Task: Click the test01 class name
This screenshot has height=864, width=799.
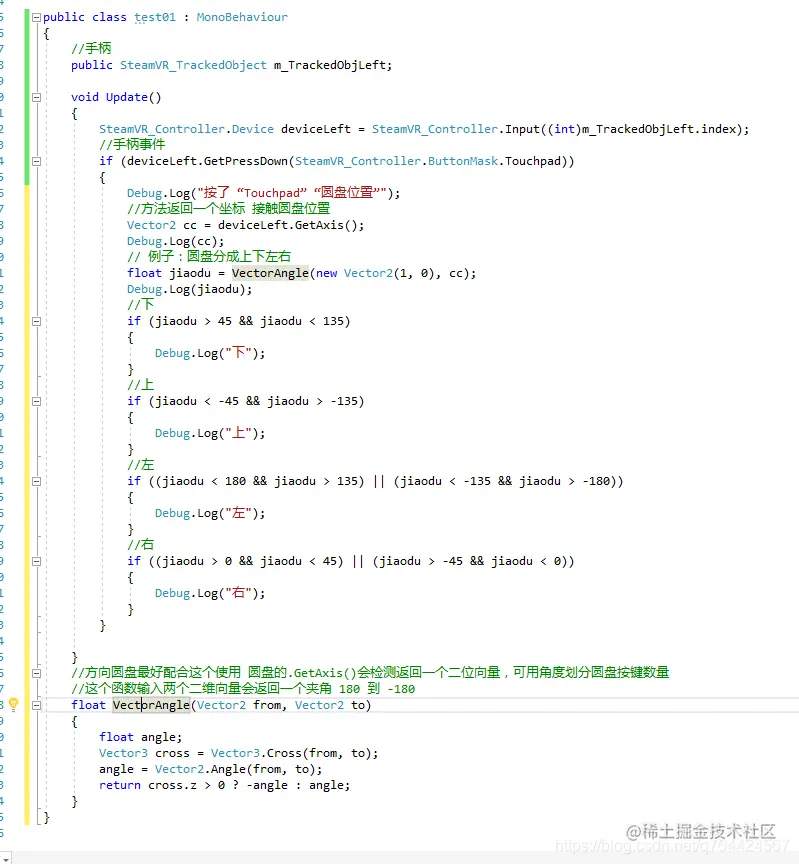Action: (155, 17)
